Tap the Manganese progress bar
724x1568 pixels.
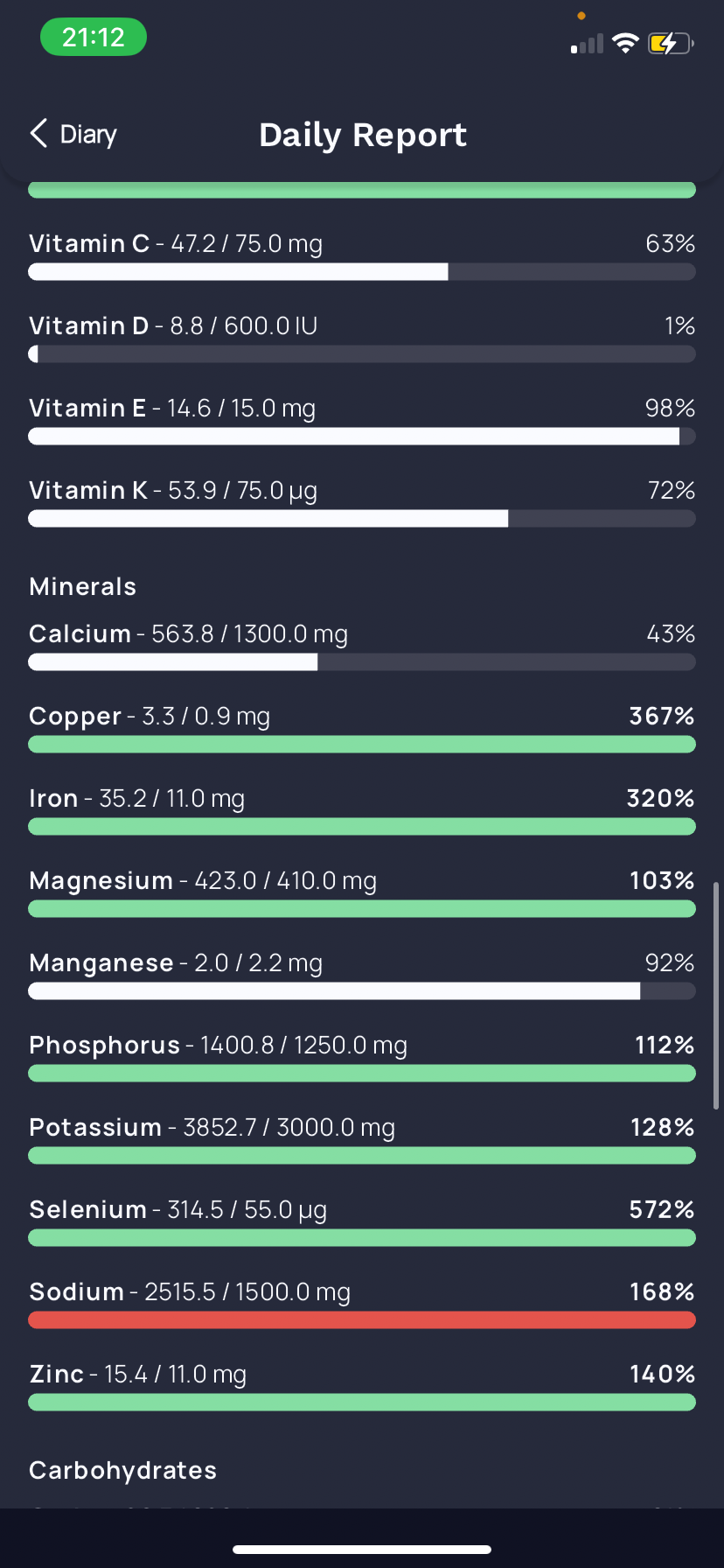[x=362, y=991]
